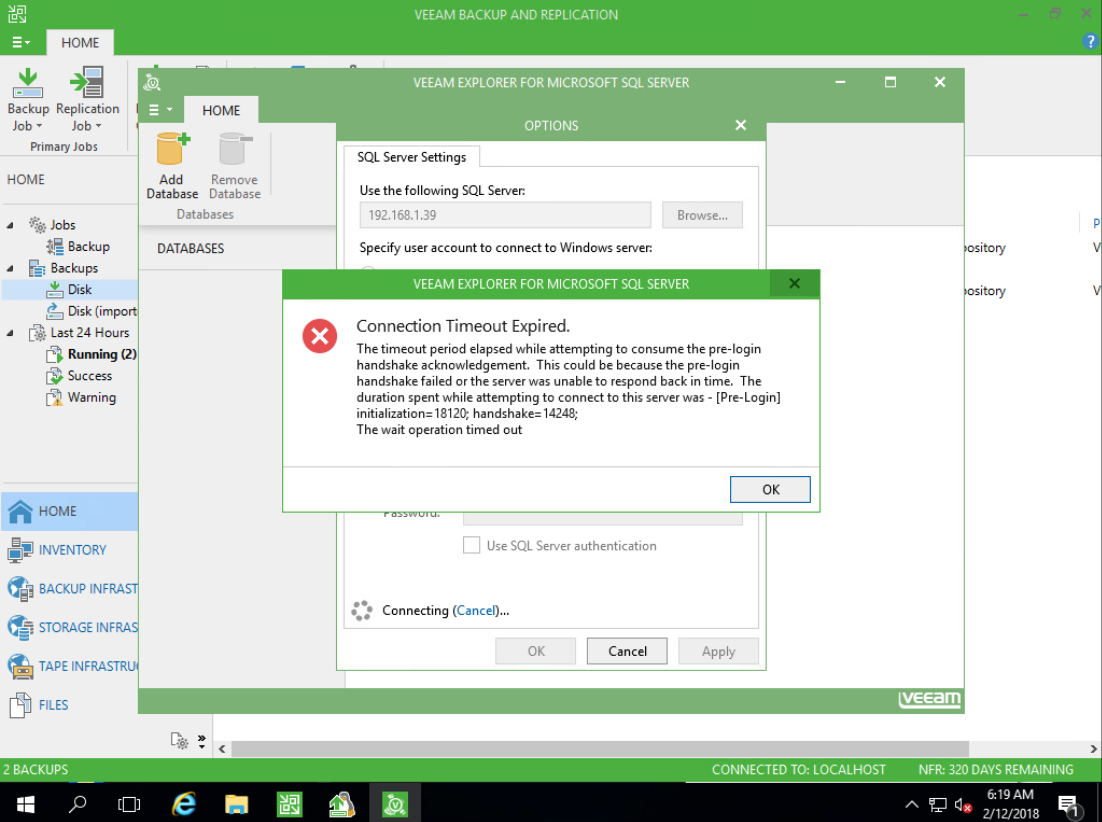Open STORAGE INFRASTRUCTURE view

coord(70,627)
